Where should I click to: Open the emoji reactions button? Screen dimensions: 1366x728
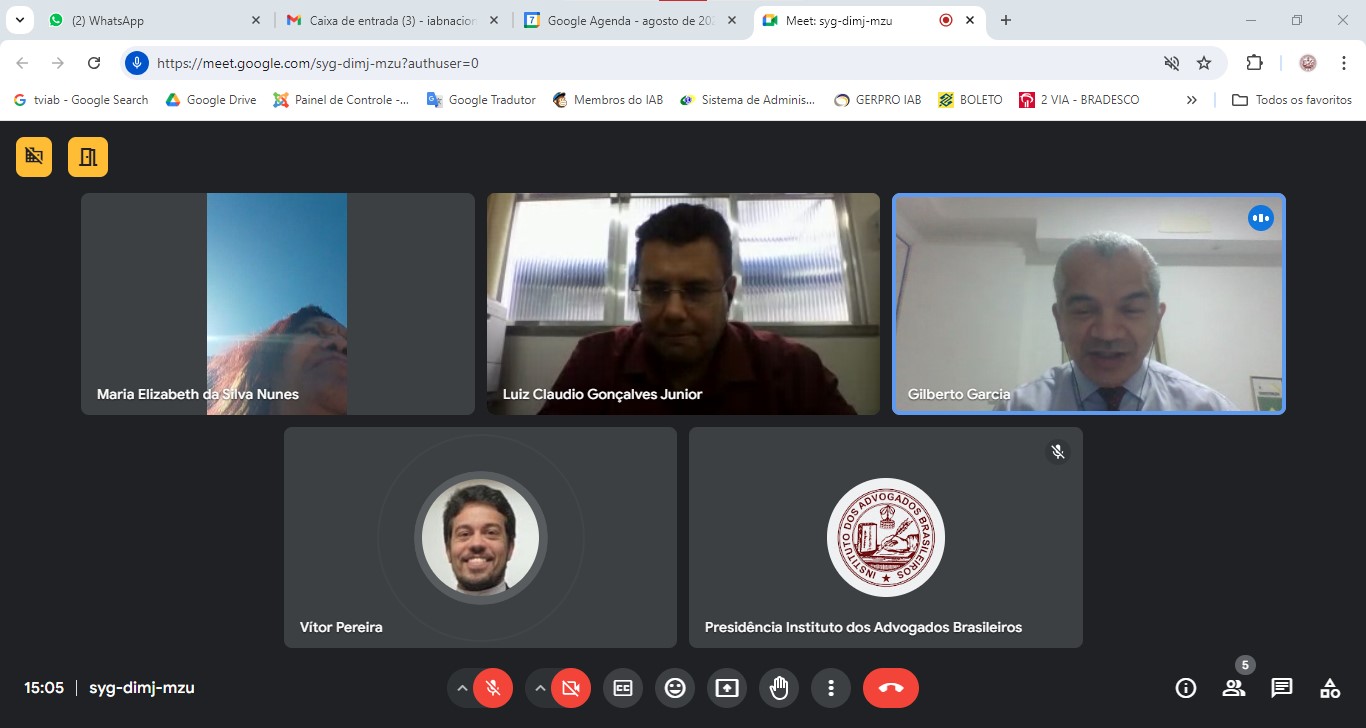pyautogui.click(x=675, y=688)
